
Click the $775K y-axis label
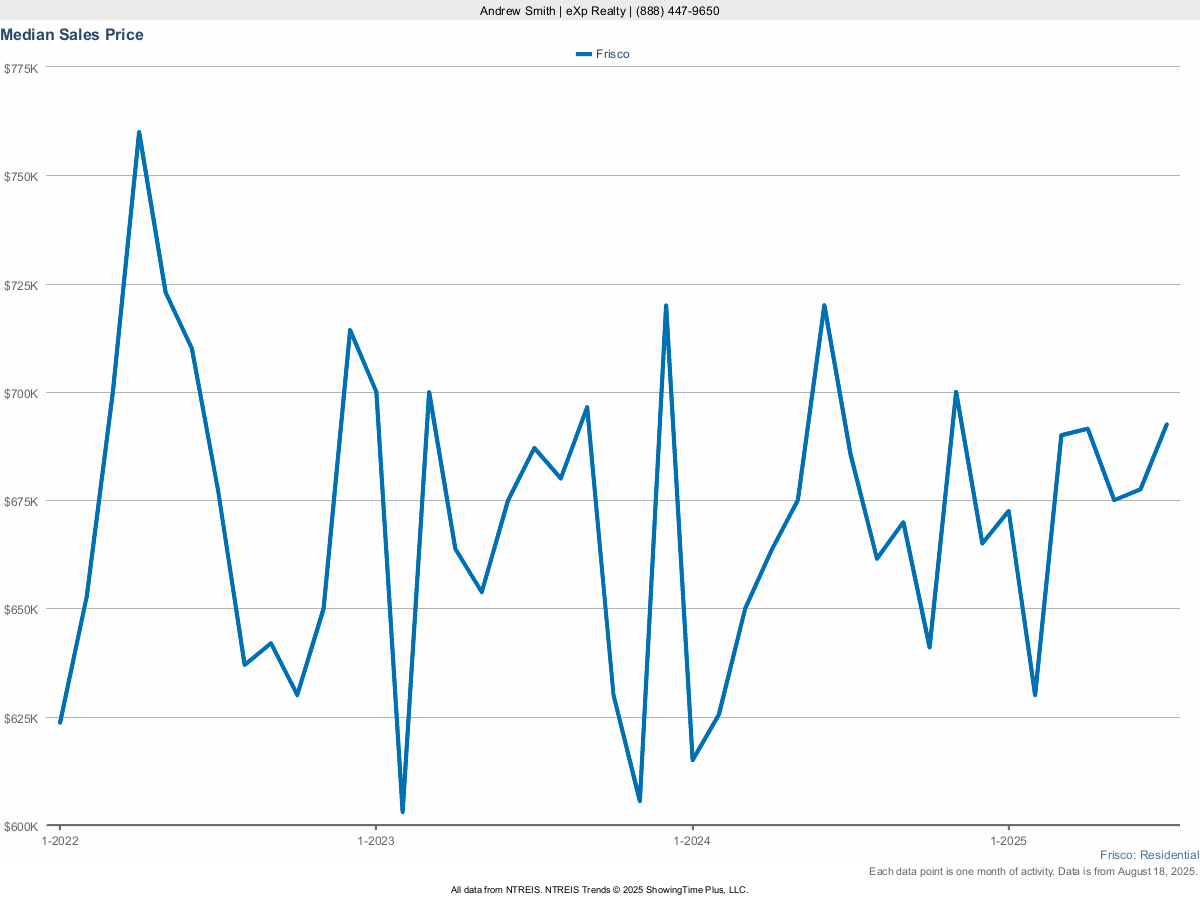click(21, 68)
